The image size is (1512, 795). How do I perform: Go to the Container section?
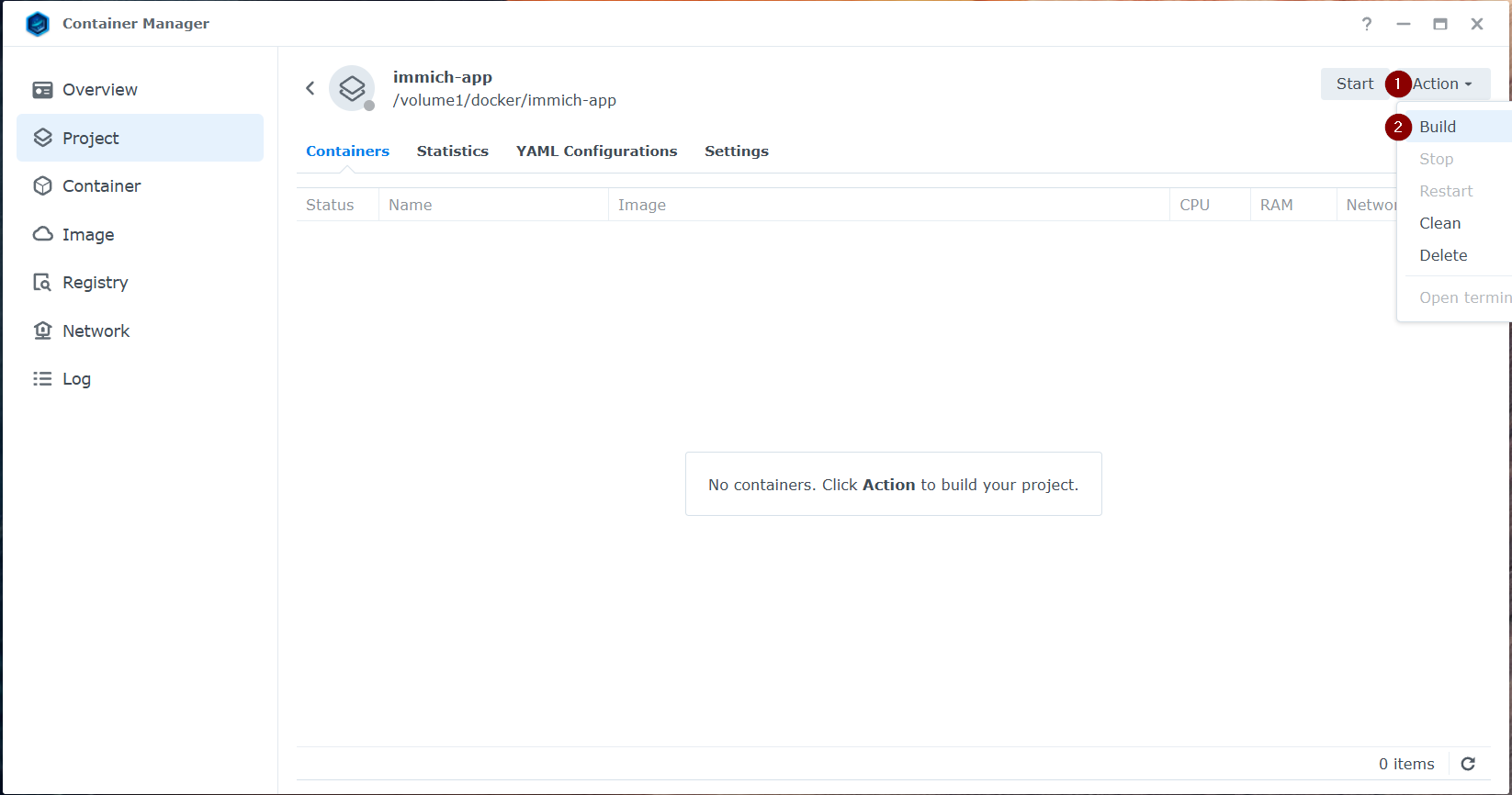140,185
